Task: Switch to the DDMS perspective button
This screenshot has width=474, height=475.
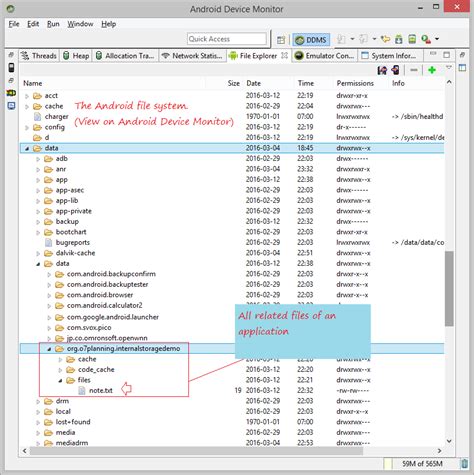Action: (x=311, y=40)
